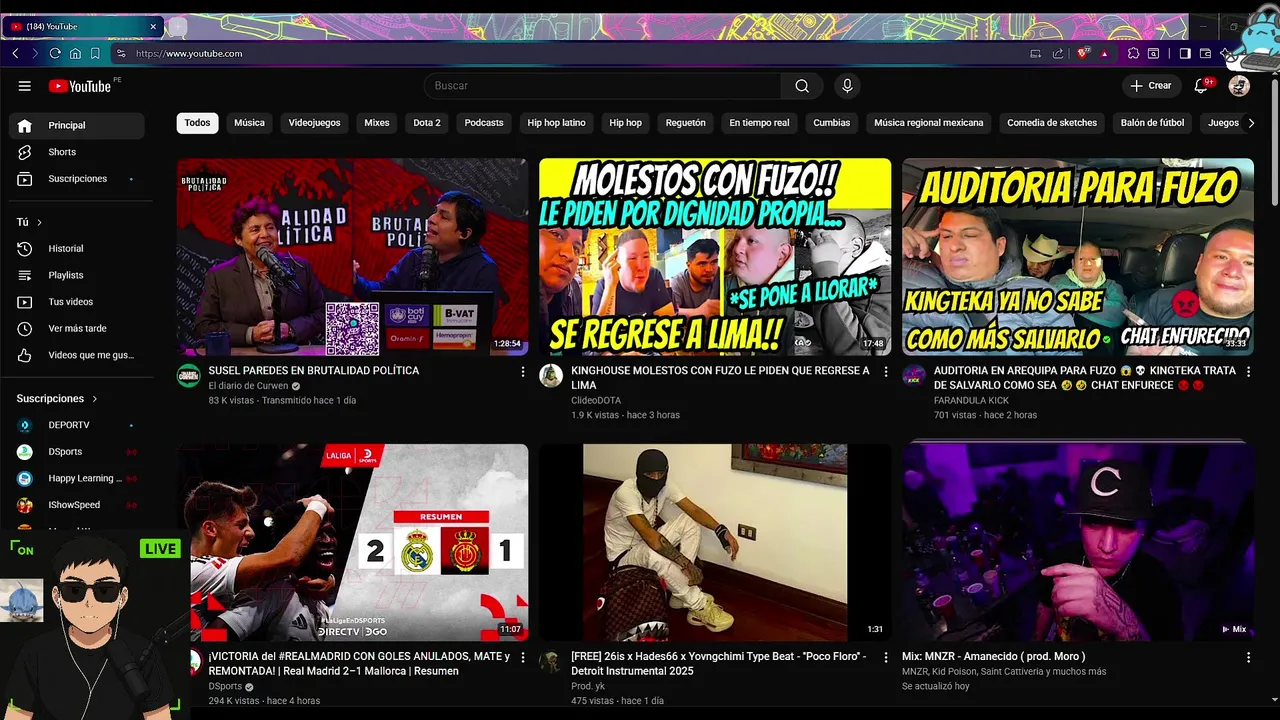Image resolution: width=1280 pixels, height=720 pixels.
Task: Play the MOLESTOS CON FUZO thumbnail
Action: (x=715, y=257)
